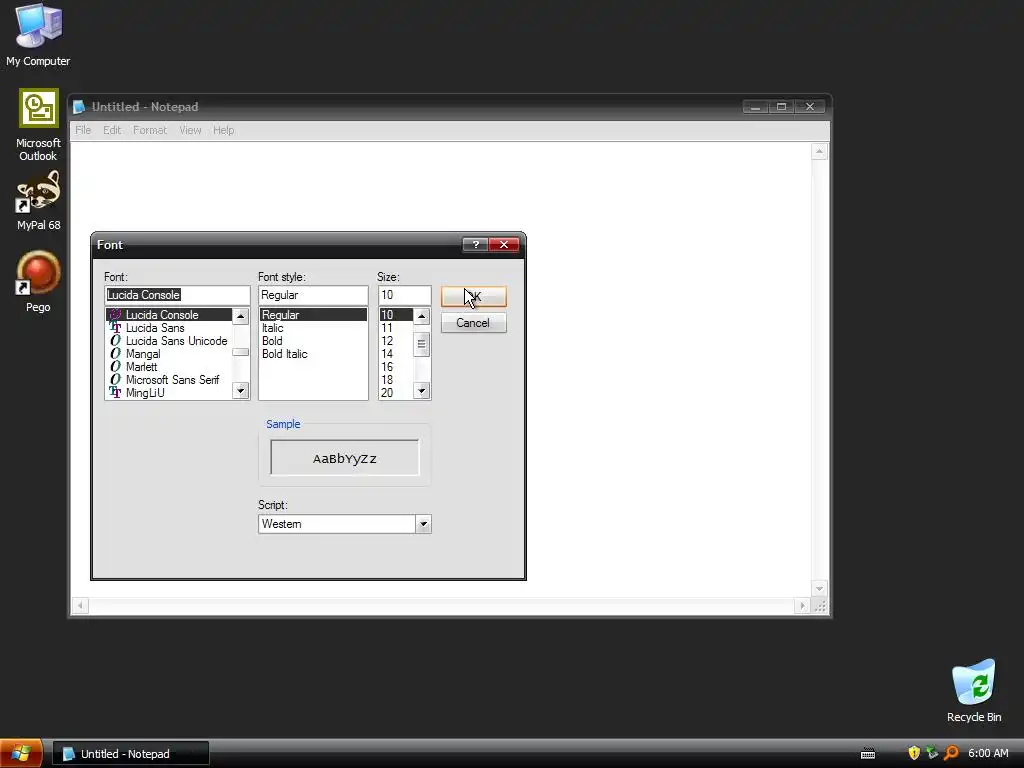
Task: Click the TrueType icon beside MingLiU
Action: click(x=115, y=392)
